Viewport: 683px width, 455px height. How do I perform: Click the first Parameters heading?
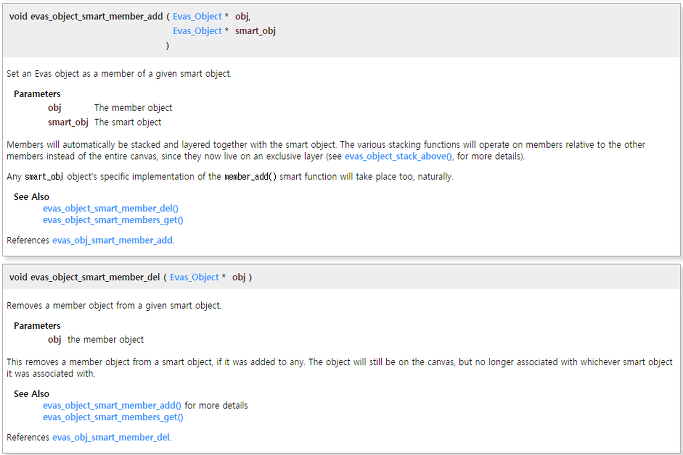[37, 94]
